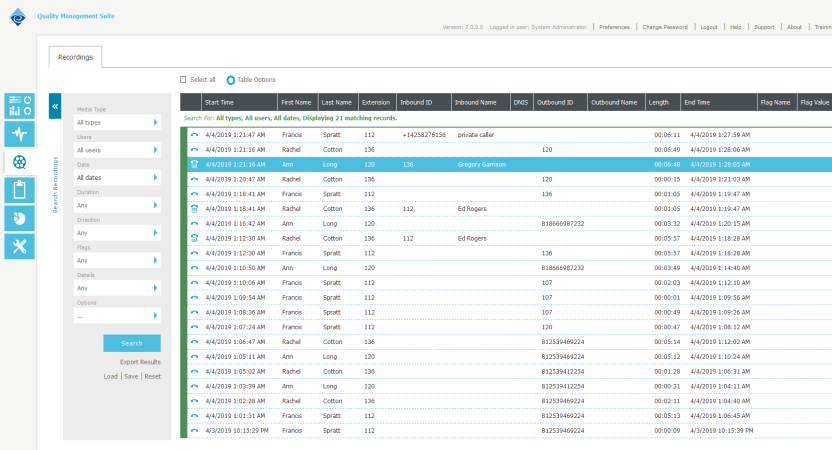Screen dimensions: 832x450
Task: Open the clipboard evaluations icon
Action: 20,190
